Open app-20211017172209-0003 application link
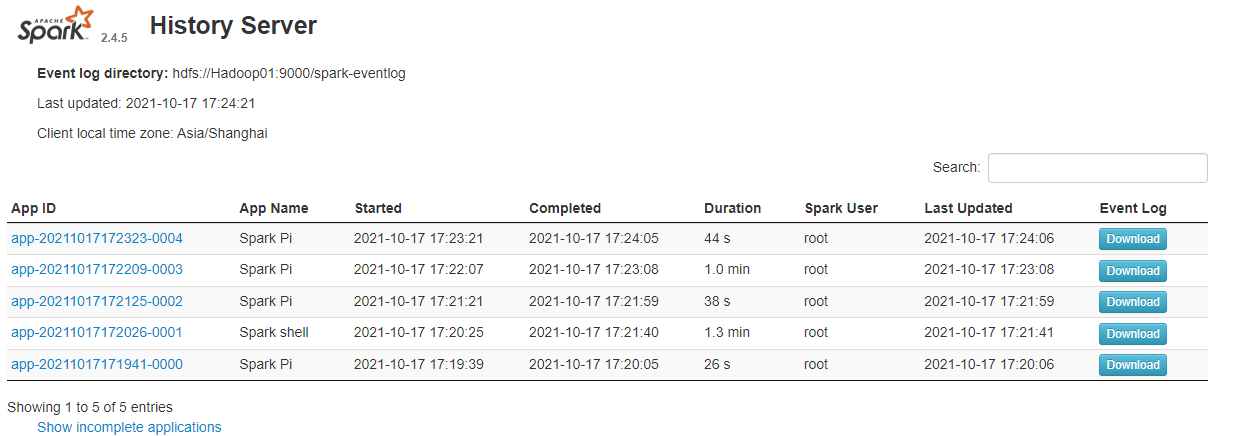This screenshot has height=436, width=1244. 97,269
